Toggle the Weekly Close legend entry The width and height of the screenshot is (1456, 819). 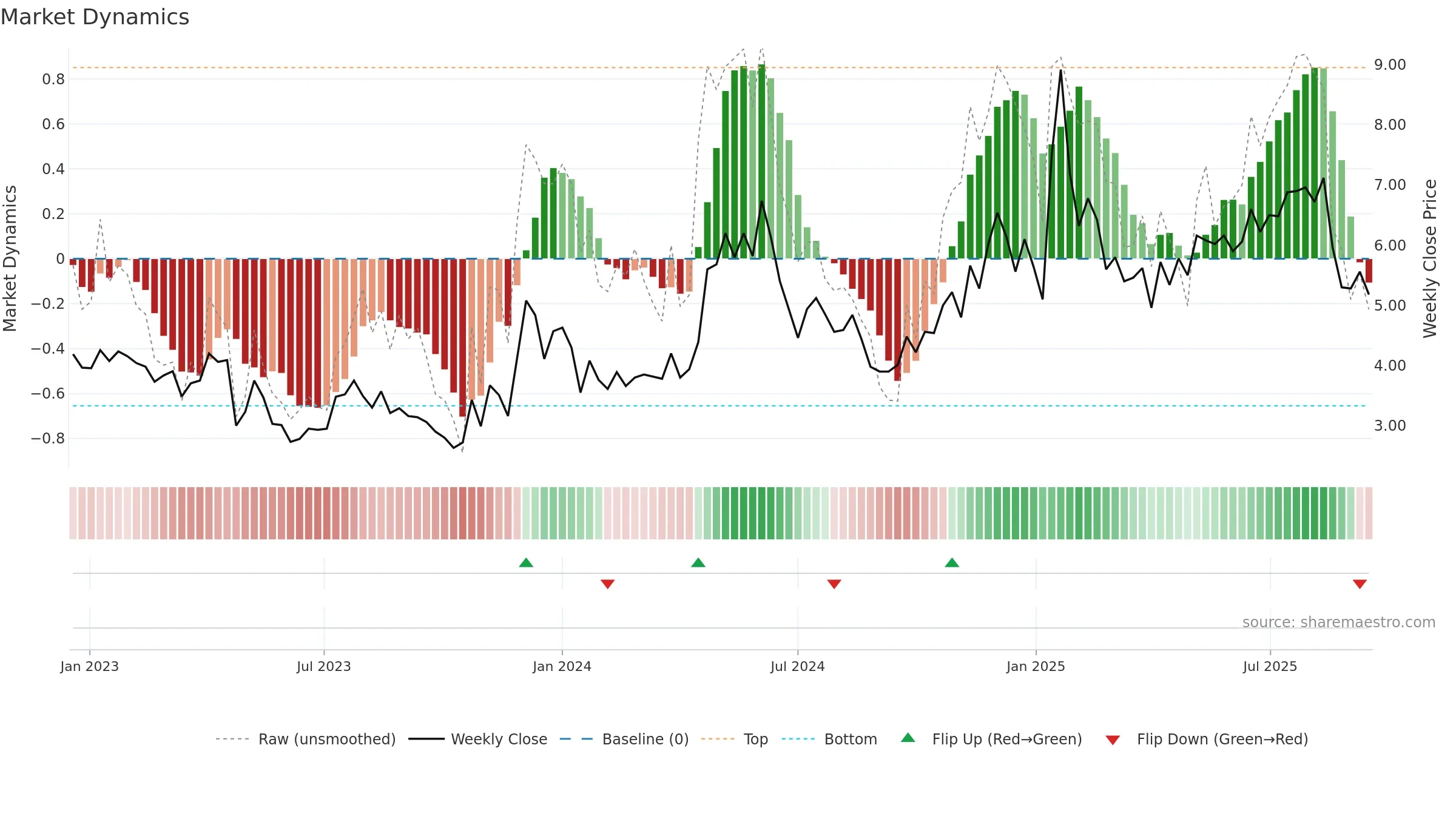click(478, 739)
